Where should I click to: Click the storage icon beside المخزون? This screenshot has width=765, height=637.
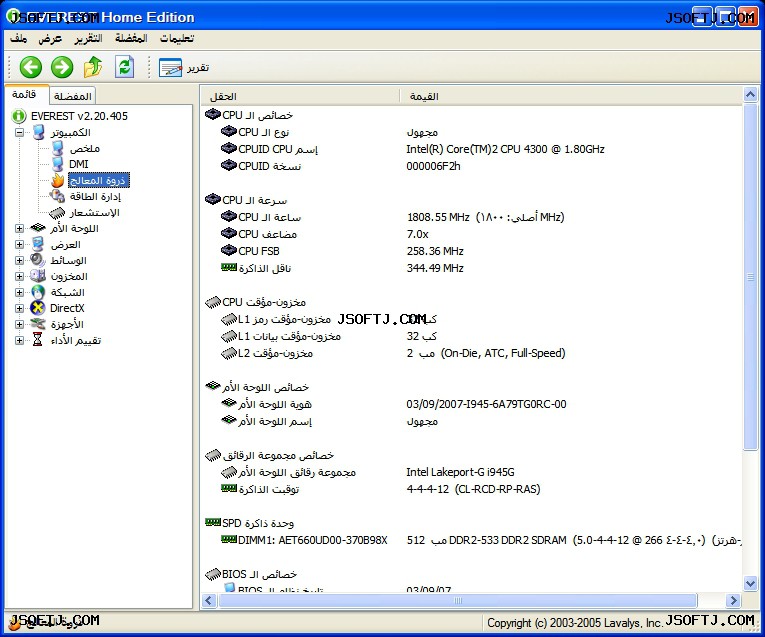pos(38,276)
